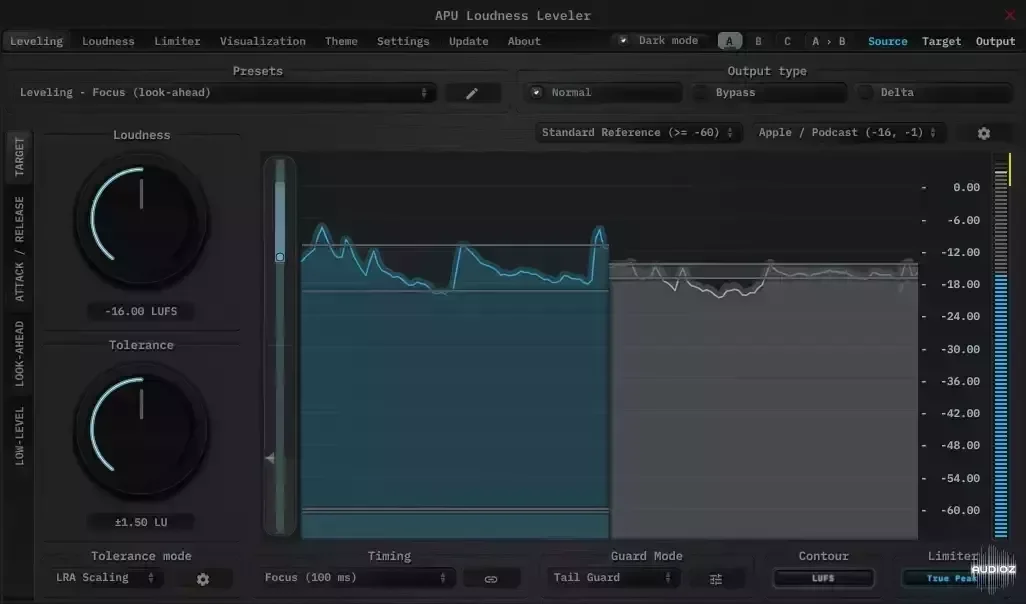Click the -60.00 scale label

click(960, 510)
